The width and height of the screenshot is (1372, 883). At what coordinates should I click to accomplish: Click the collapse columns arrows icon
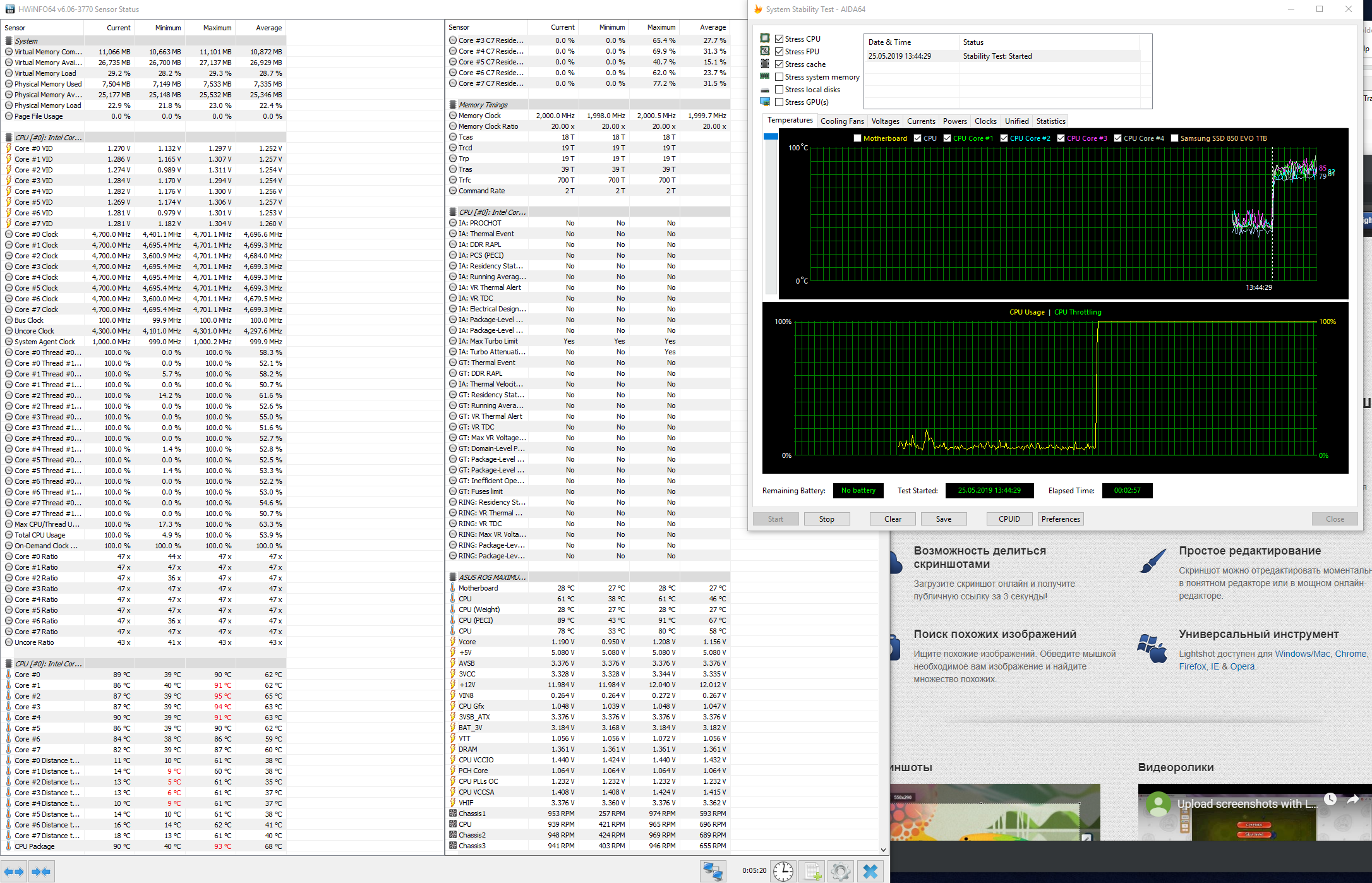coord(41,872)
